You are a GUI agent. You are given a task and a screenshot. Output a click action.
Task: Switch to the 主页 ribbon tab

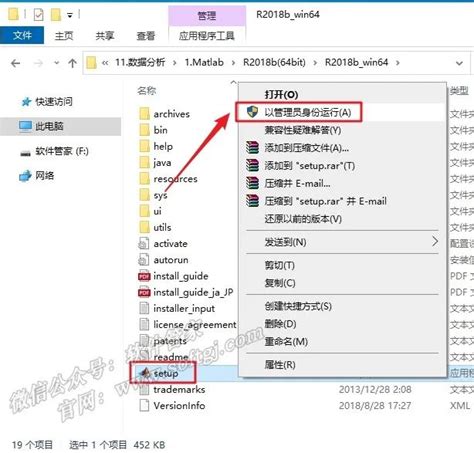click(64, 36)
